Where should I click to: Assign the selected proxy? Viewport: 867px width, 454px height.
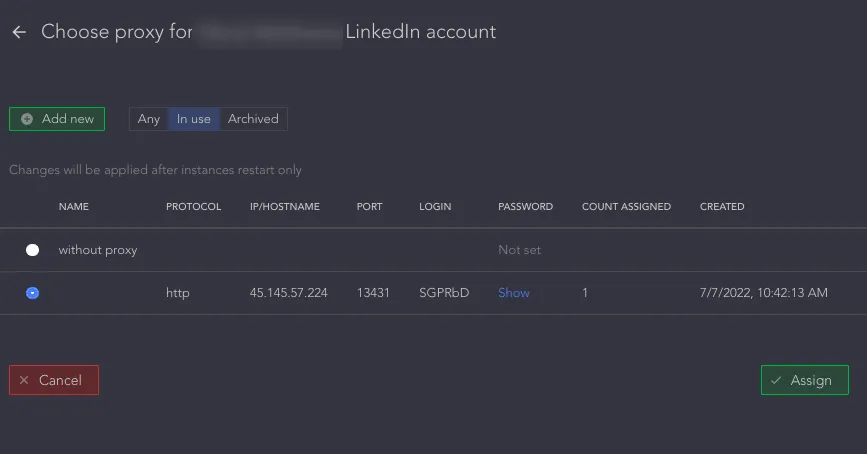(x=805, y=380)
